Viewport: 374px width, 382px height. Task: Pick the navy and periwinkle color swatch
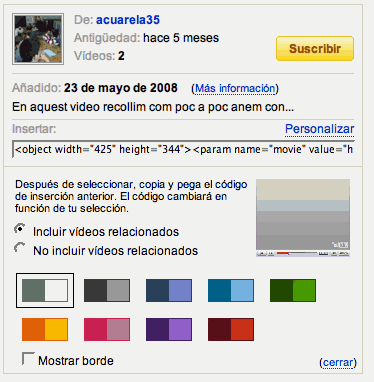click(169, 291)
